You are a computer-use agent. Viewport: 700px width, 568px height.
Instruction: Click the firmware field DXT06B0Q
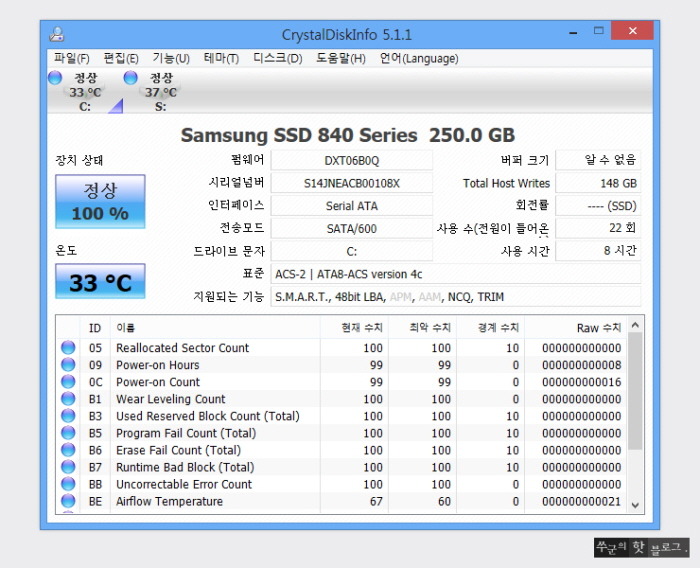352,160
